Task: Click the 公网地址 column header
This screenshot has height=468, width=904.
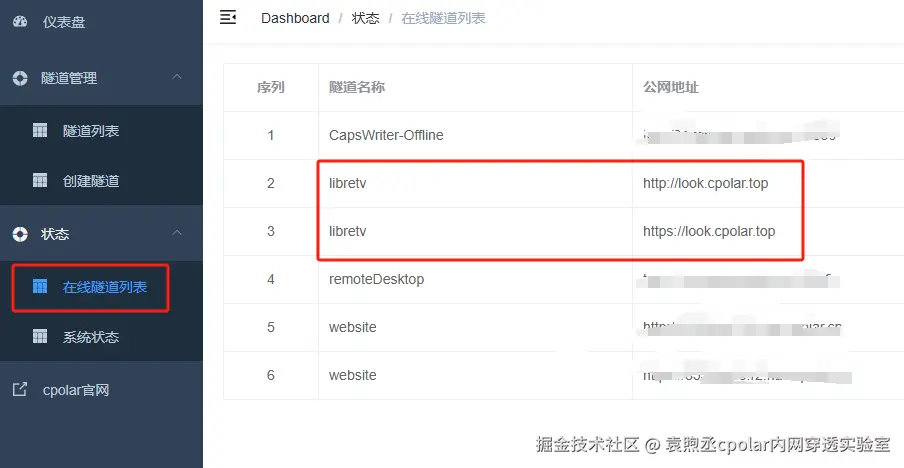Action: tap(671, 88)
